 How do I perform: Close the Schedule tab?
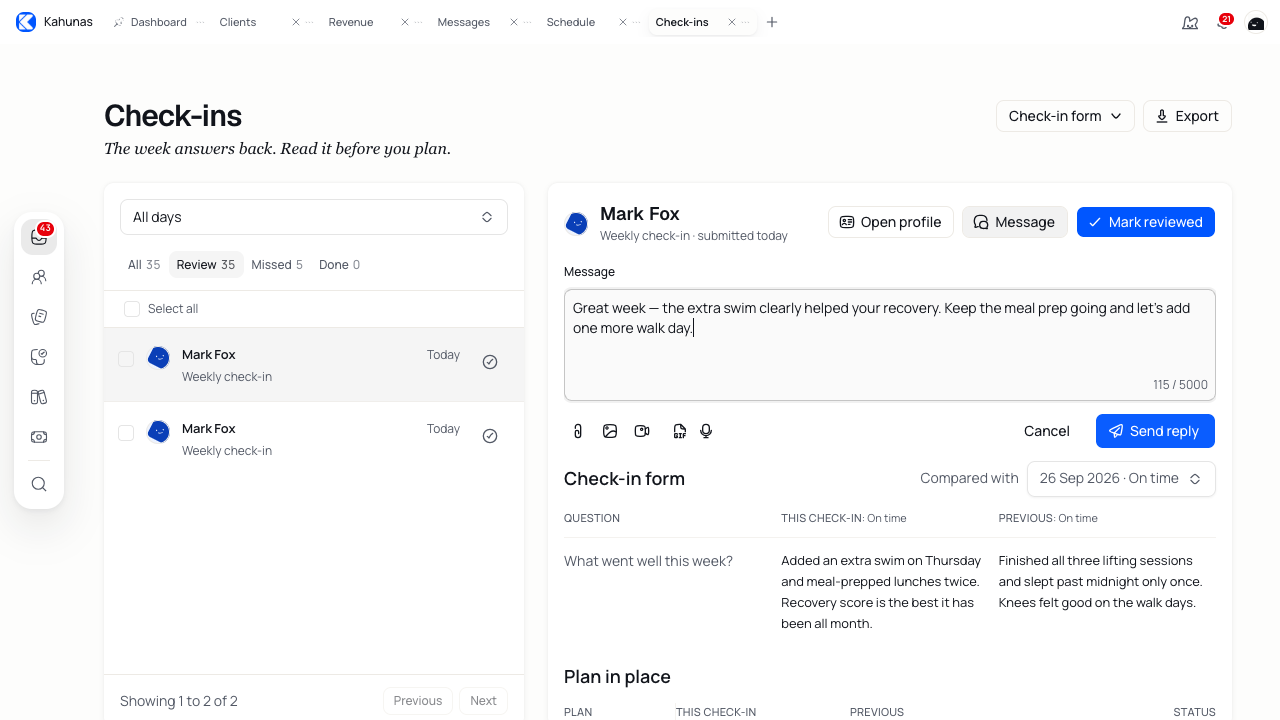[x=623, y=22]
